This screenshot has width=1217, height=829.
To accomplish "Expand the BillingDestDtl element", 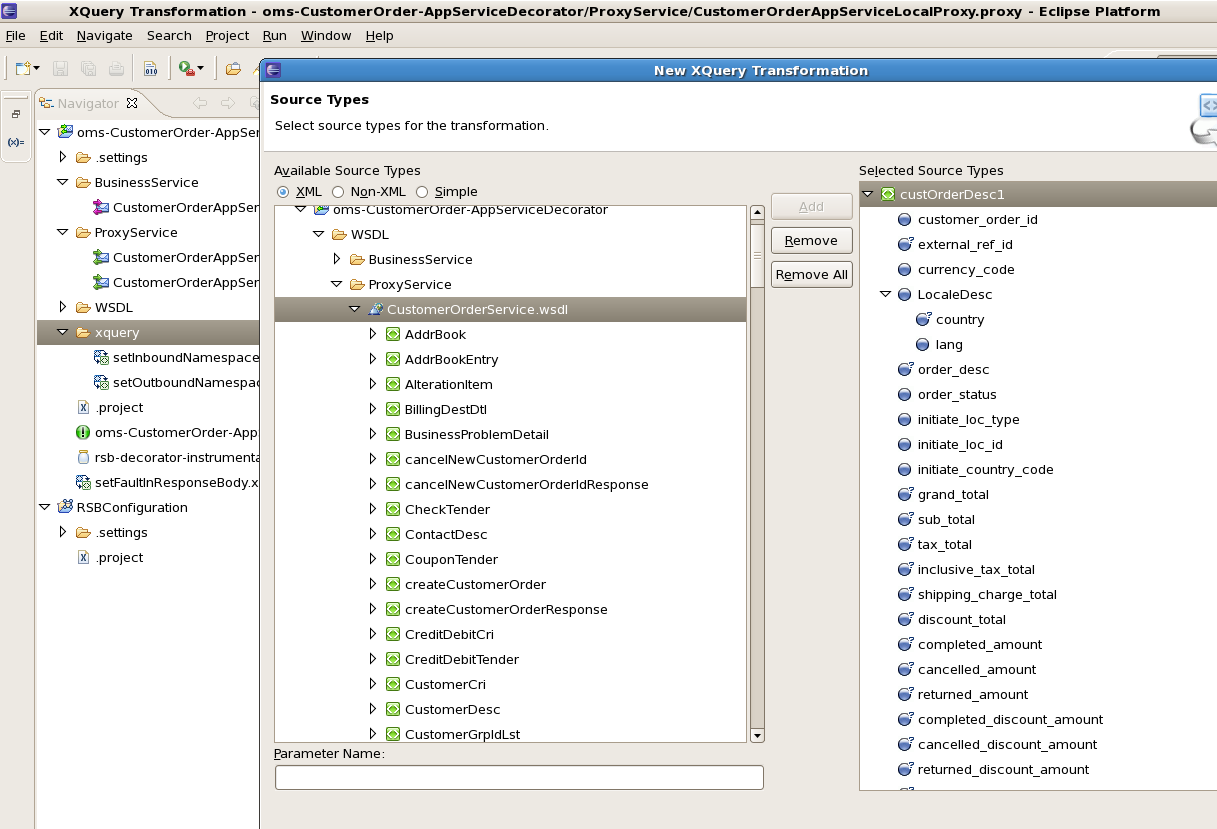I will click(372, 409).
